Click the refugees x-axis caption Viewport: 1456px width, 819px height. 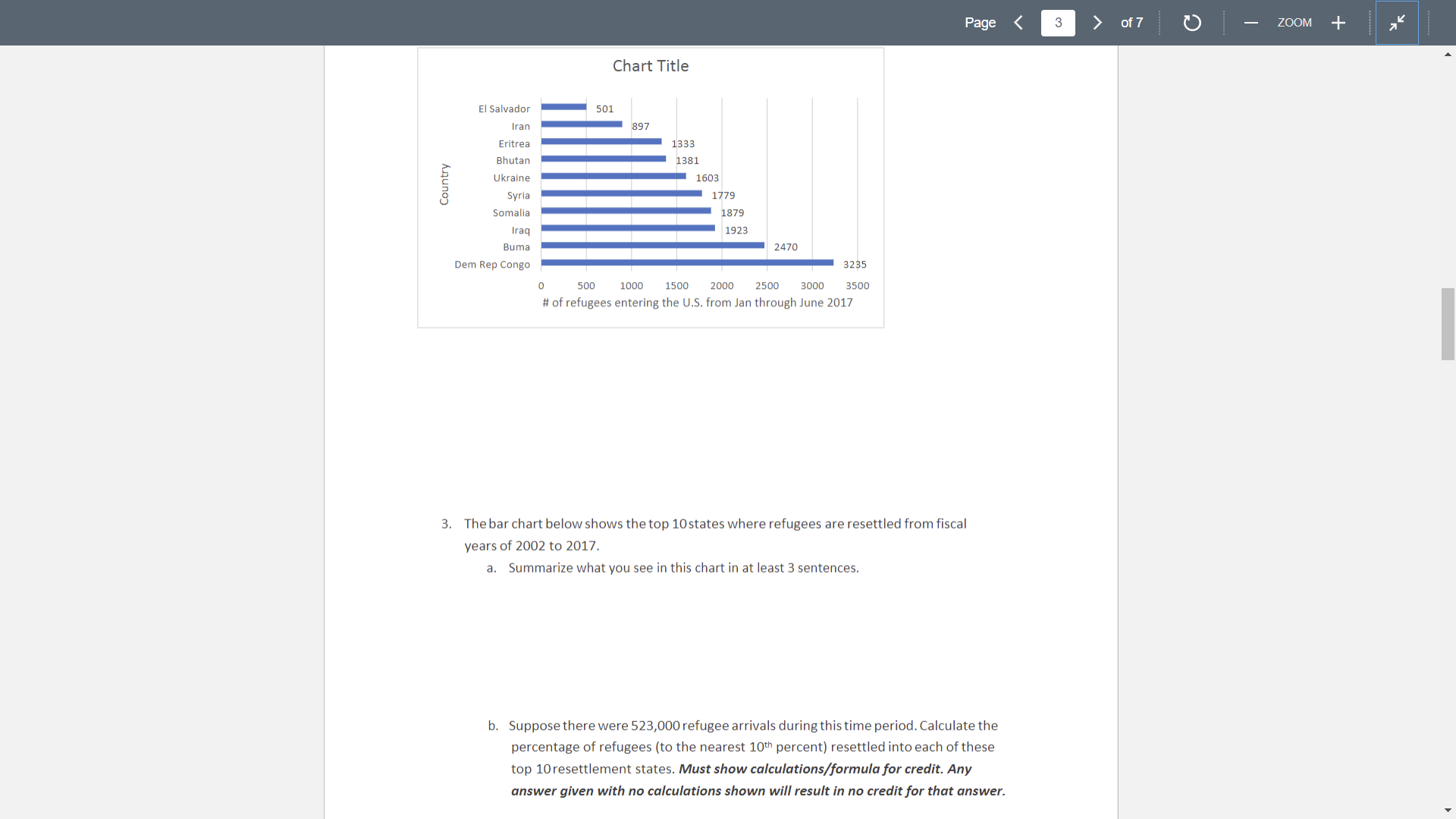click(x=697, y=303)
